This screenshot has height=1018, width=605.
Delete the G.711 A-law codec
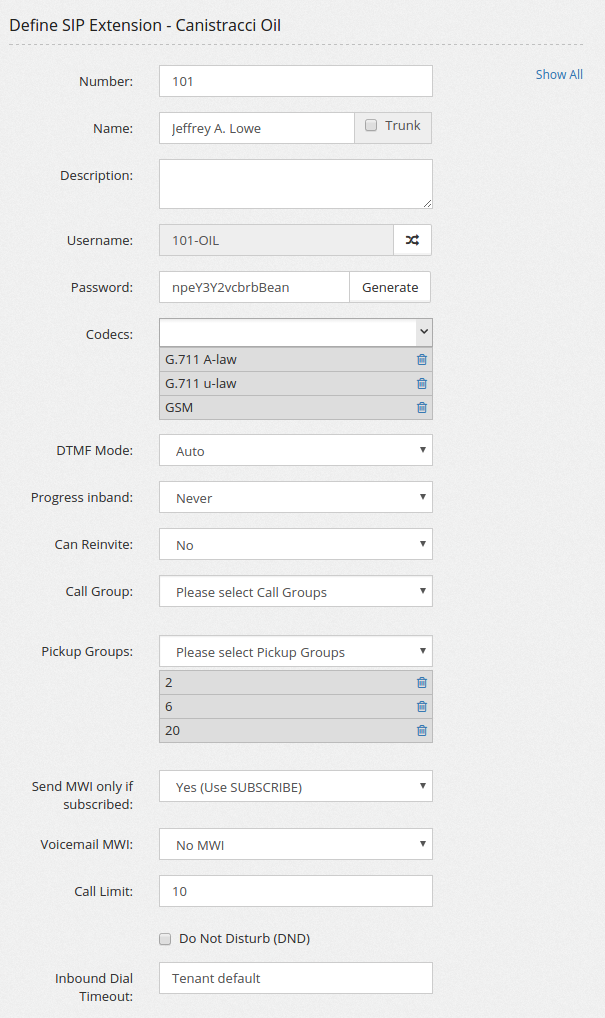pyautogui.click(x=421, y=360)
